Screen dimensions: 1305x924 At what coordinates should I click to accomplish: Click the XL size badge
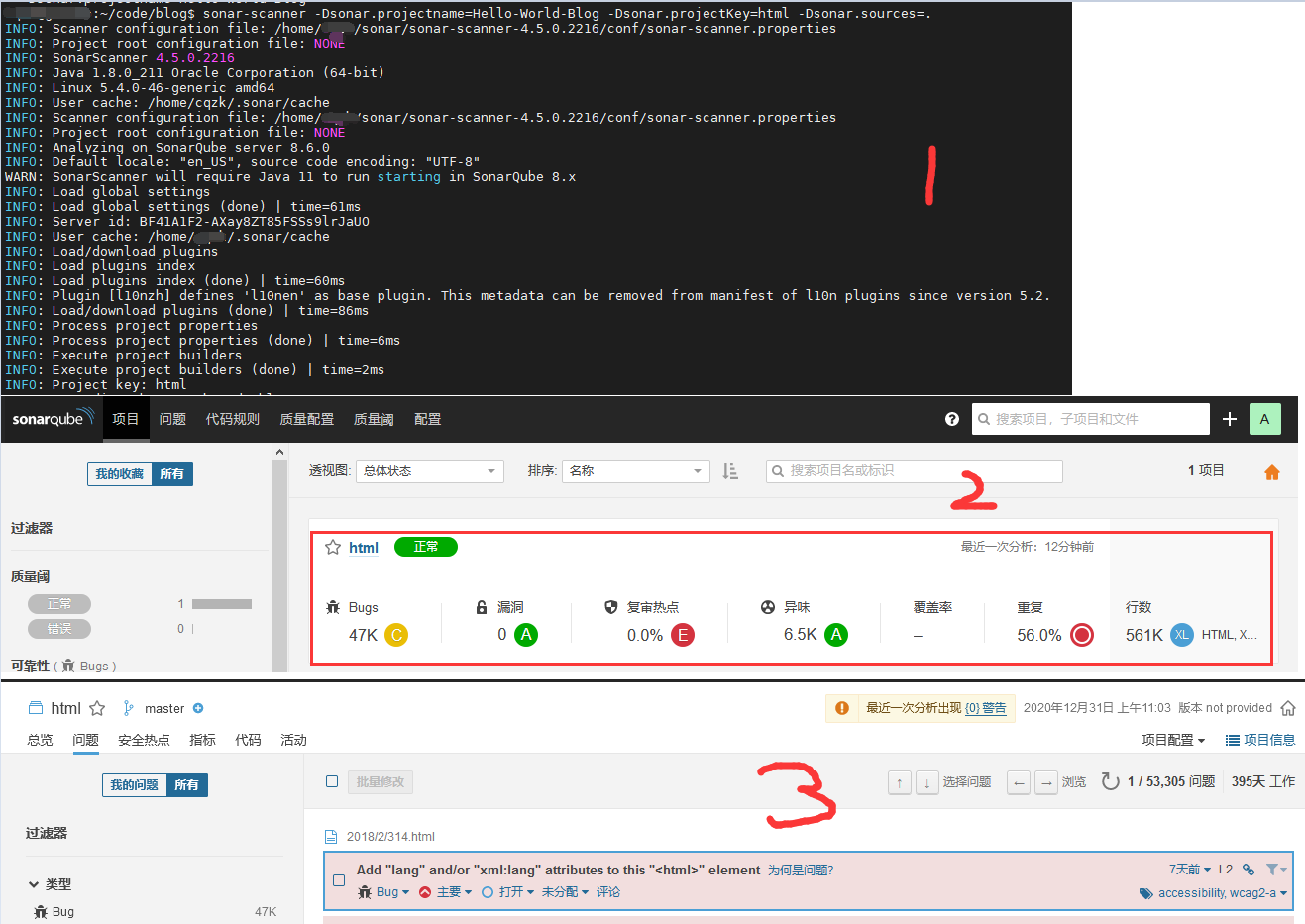(x=1182, y=635)
